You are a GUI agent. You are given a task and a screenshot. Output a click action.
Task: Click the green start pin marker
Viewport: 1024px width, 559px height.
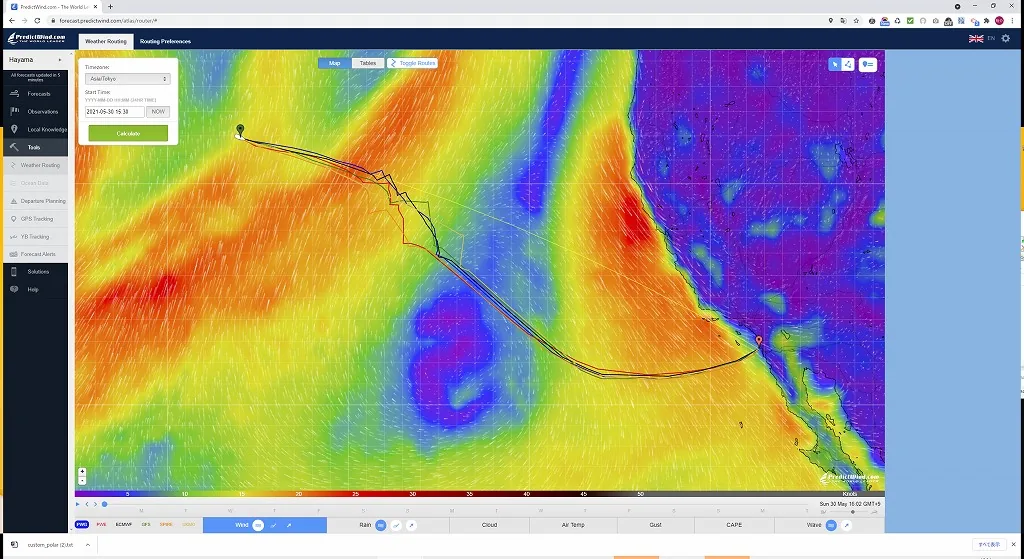click(x=240, y=130)
